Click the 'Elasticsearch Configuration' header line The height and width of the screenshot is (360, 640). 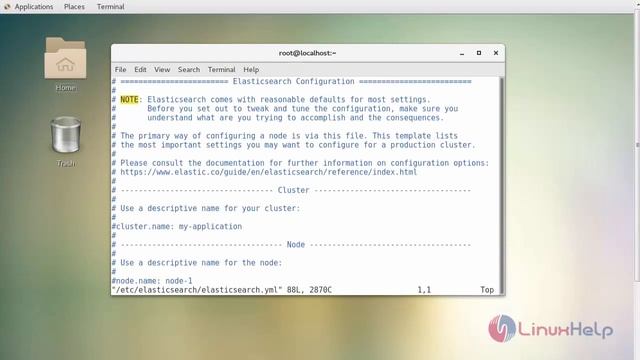[291, 81]
